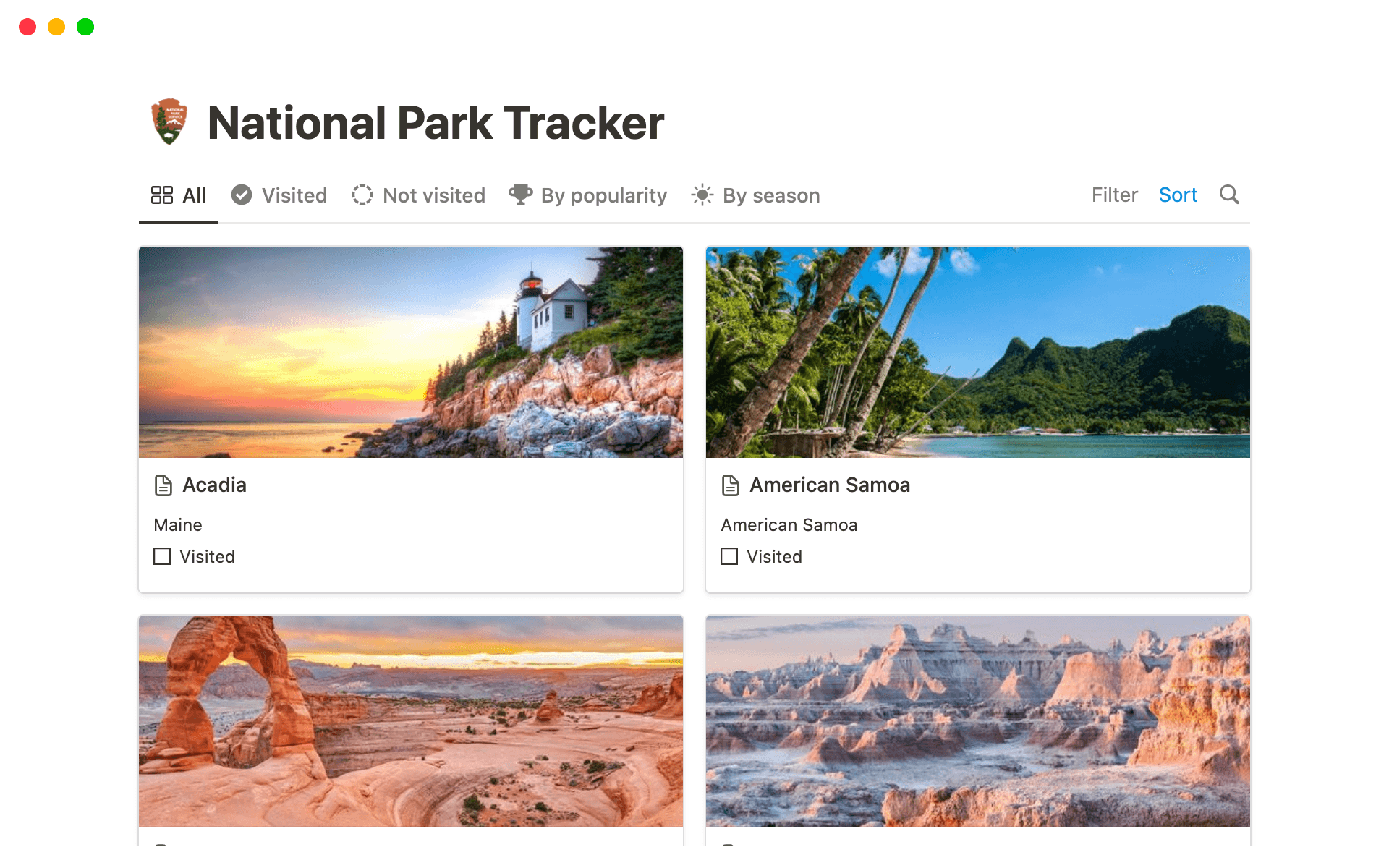
Task: Click the dashed circle icon beside Not visited
Action: point(362,195)
